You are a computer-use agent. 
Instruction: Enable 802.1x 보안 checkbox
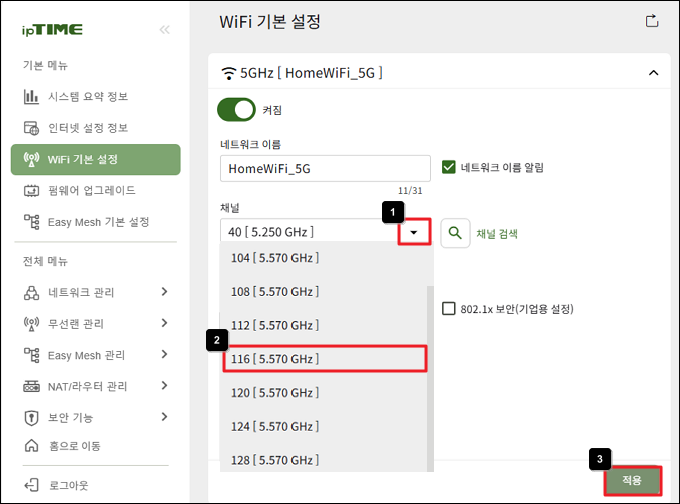pos(448,308)
